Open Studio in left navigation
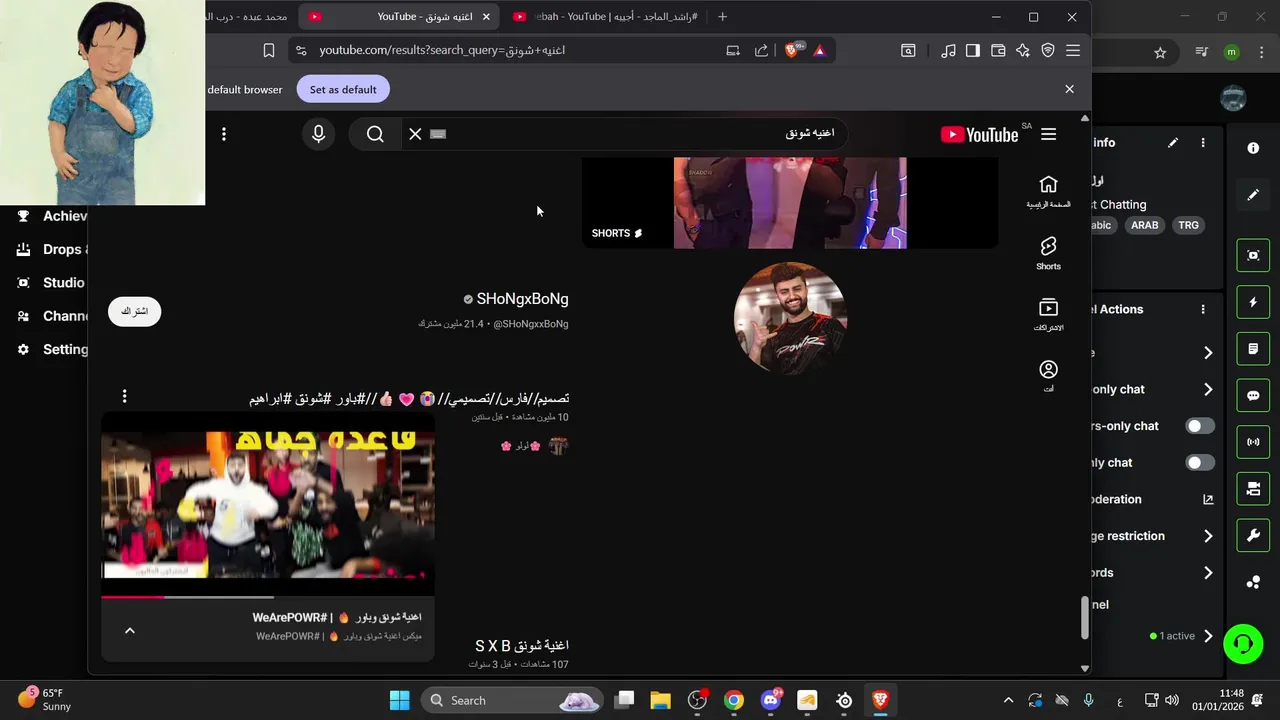 point(51,283)
